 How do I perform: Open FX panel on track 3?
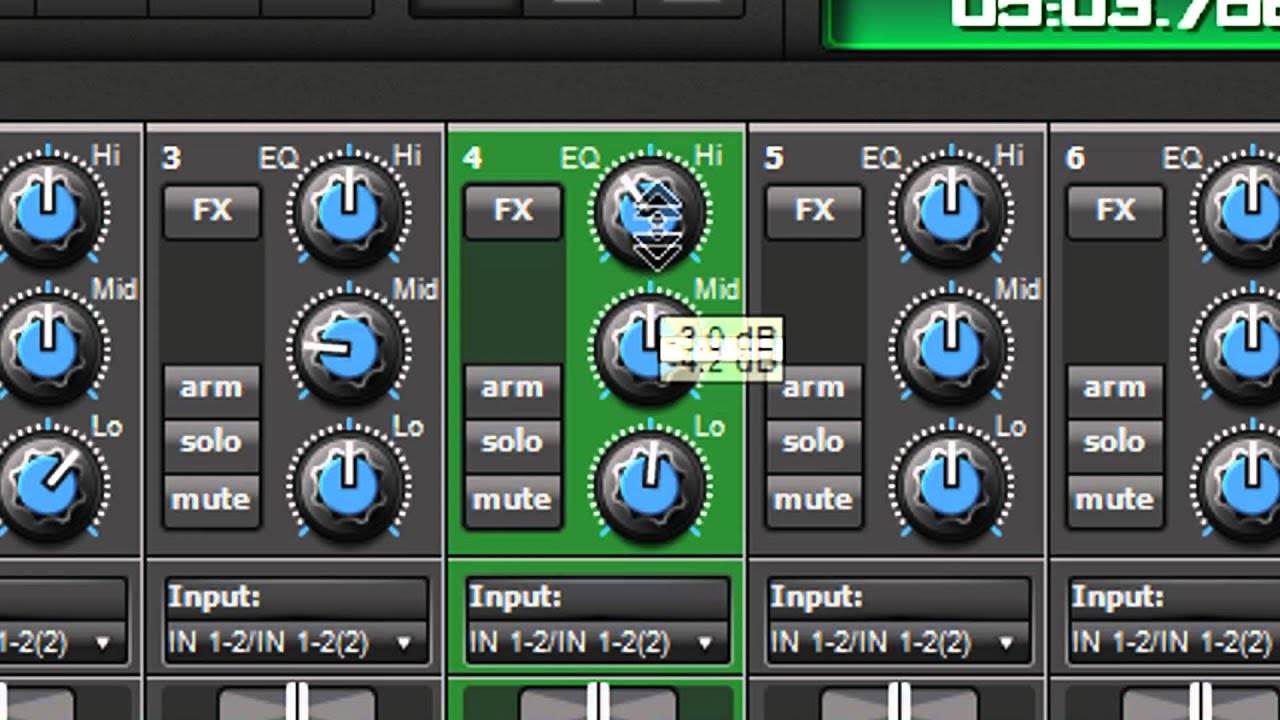(x=211, y=211)
